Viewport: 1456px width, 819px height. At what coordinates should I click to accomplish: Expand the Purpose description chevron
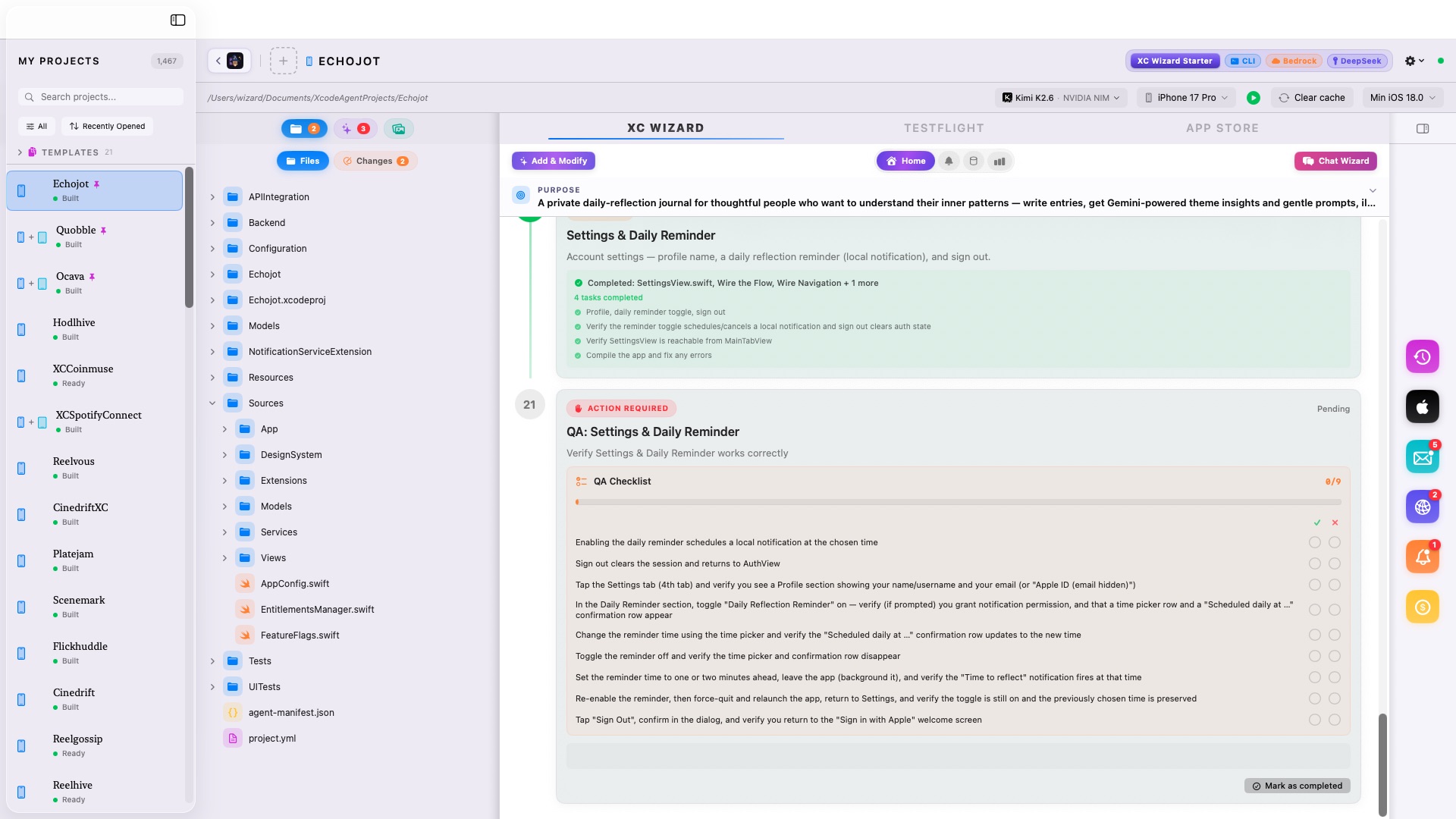pyautogui.click(x=1373, y=190)
